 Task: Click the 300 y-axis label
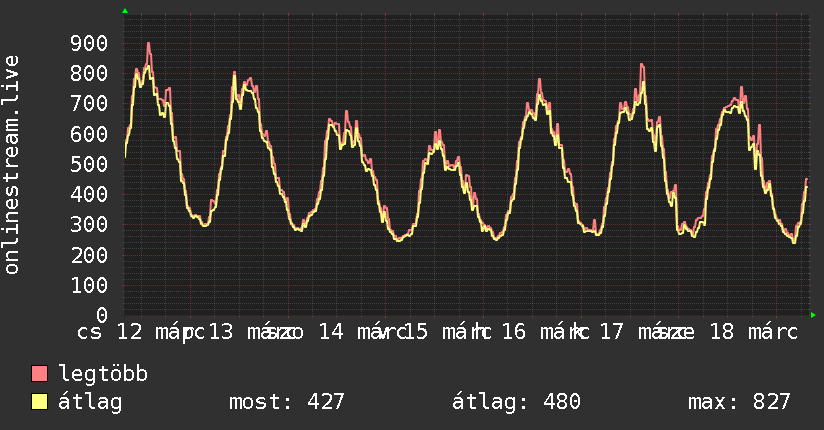click(89, 225)
